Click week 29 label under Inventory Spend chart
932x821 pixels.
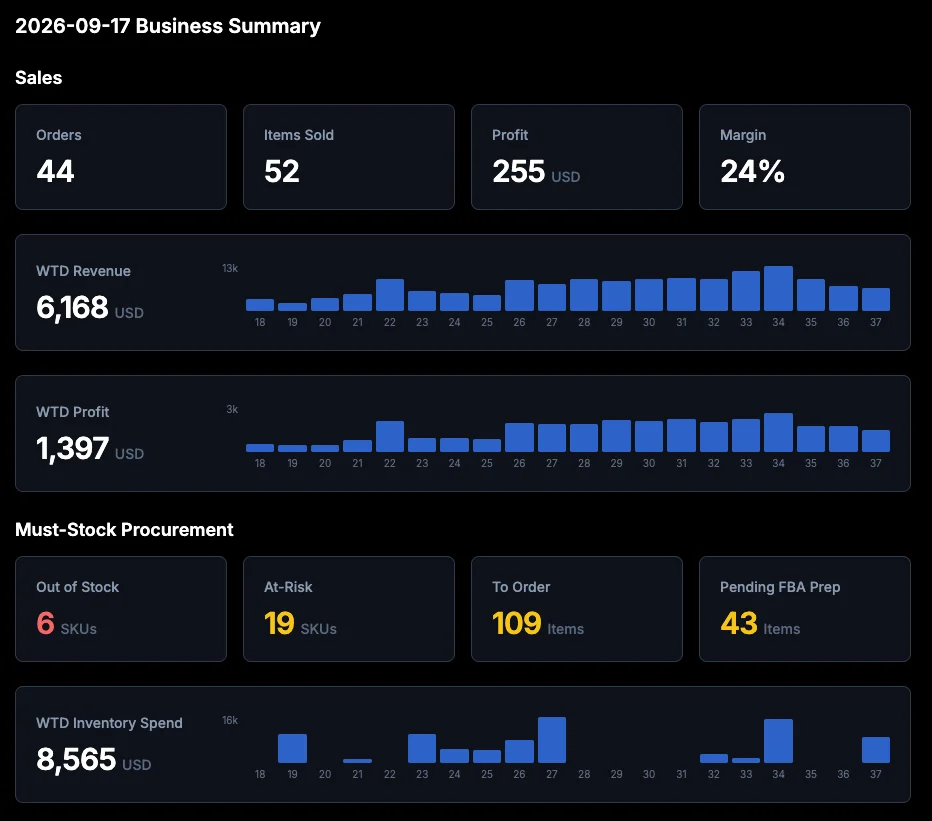pyautogui.click(x=616, y=774)
